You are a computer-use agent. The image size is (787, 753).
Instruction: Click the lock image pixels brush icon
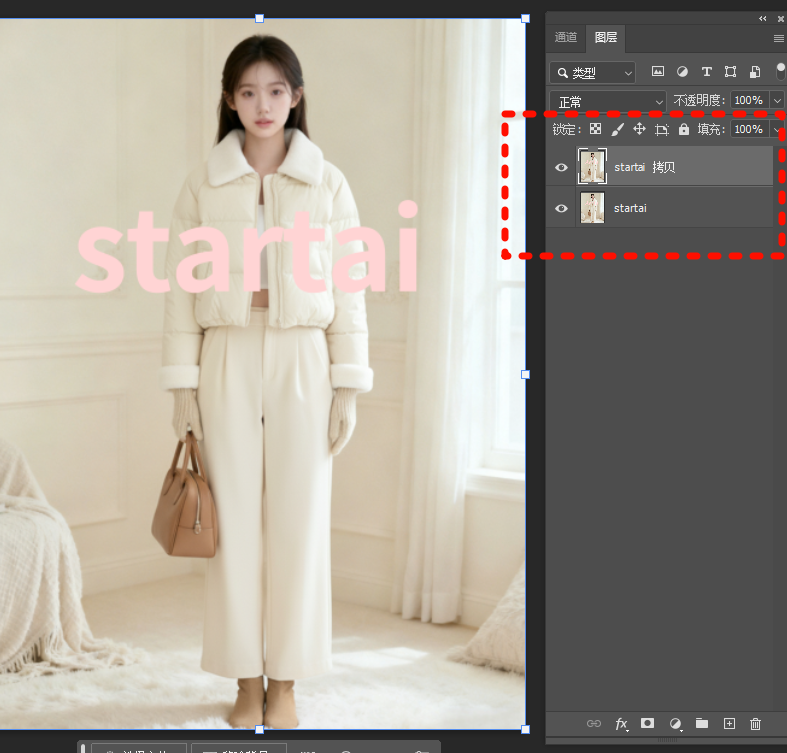[617, 130]
